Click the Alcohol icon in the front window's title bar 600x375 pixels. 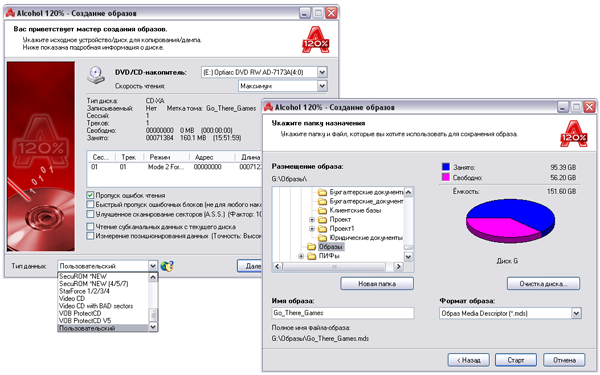pyautogui.click(x=269, y=107)
